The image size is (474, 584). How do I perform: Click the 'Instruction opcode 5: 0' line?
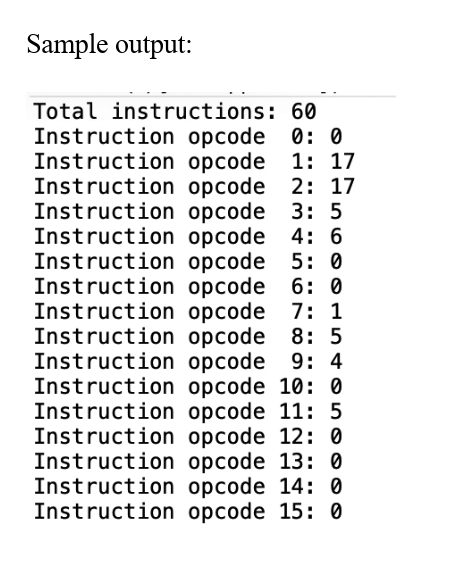188,261
